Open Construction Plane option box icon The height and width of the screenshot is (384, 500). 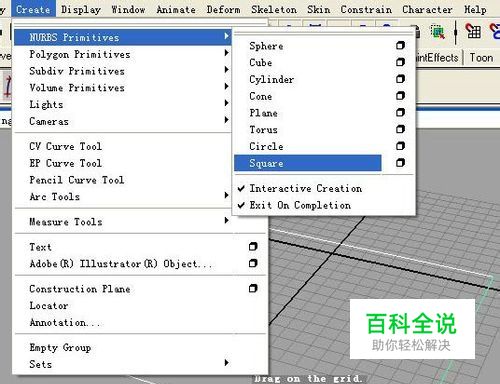[253, 288]
